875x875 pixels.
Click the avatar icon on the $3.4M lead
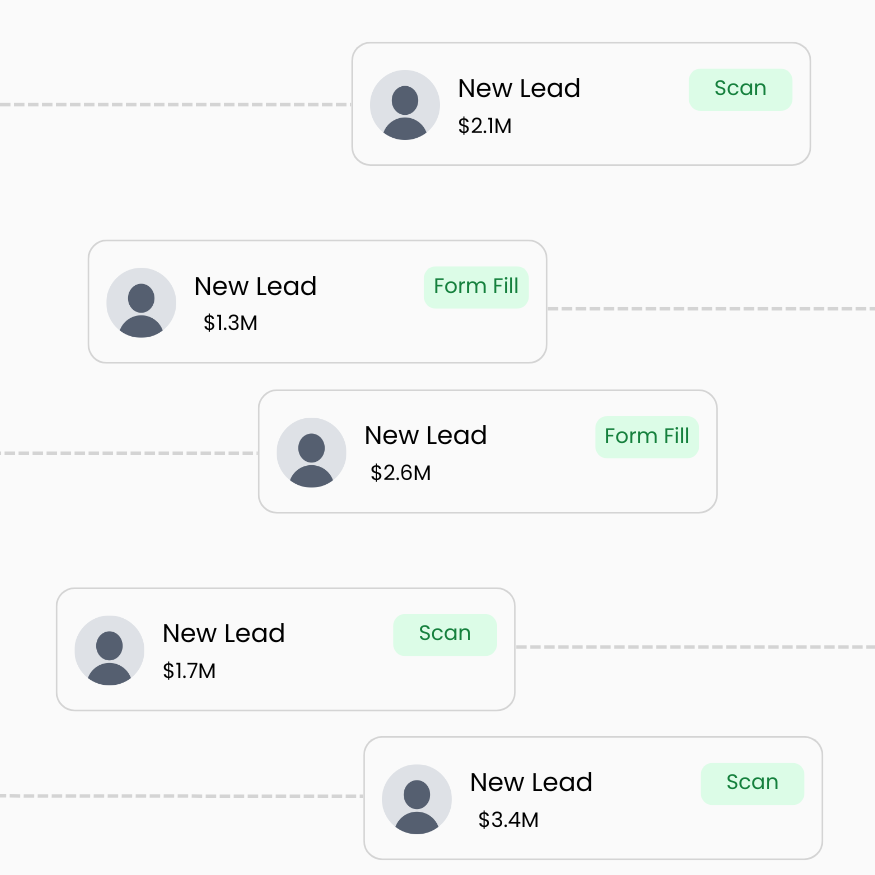point(417,799)
